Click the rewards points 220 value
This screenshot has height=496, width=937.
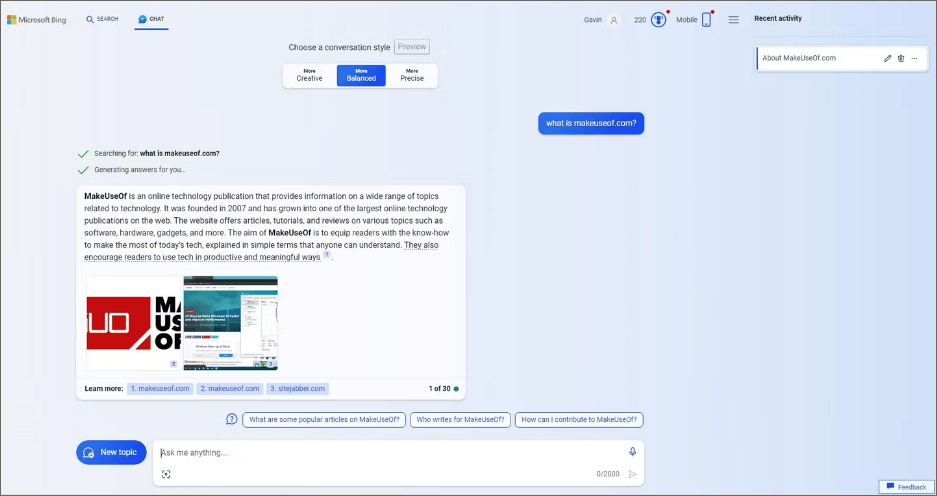pos(640,20)
